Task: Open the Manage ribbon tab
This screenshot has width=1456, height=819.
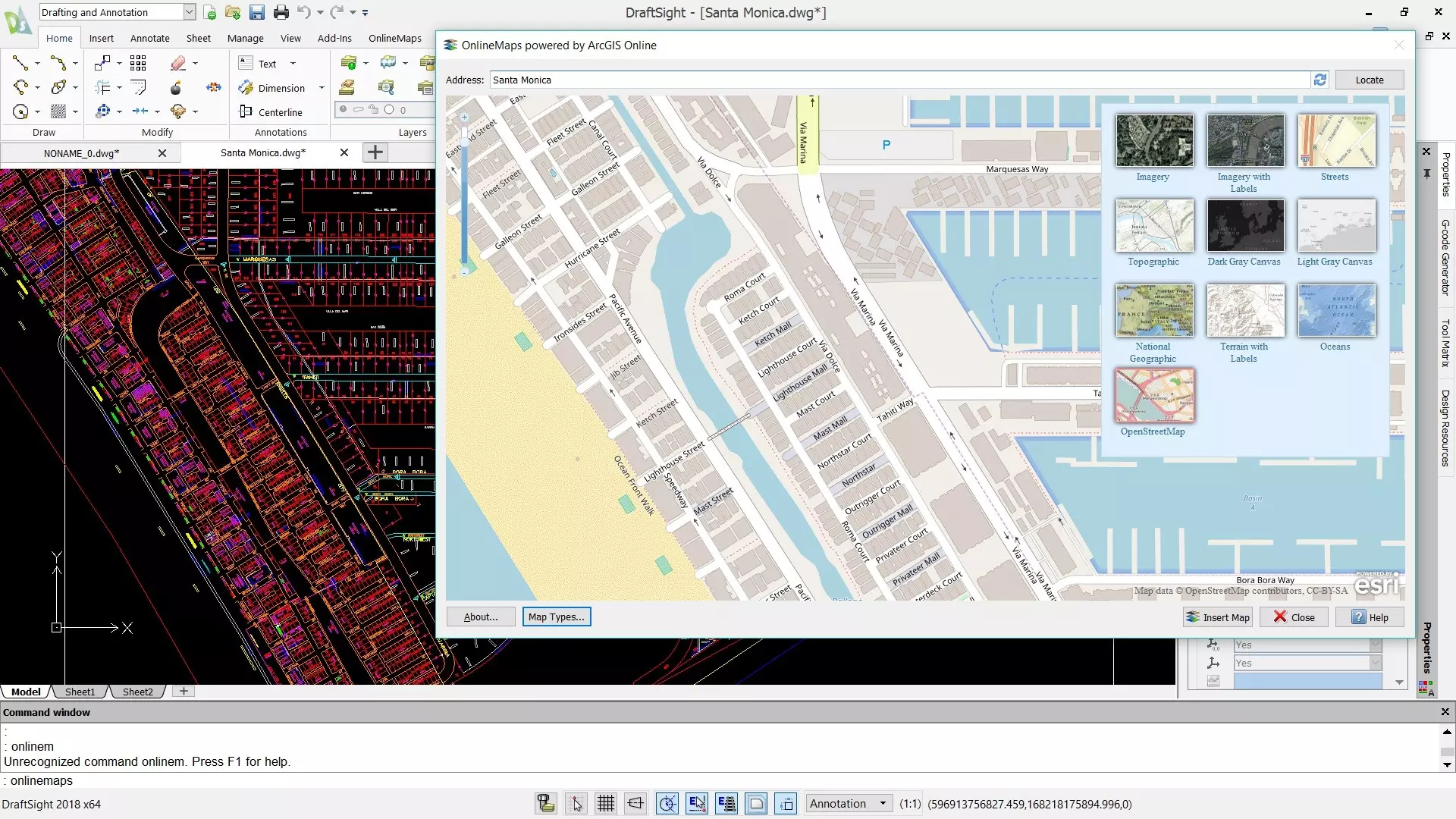Action: click(x=245, y=38)
